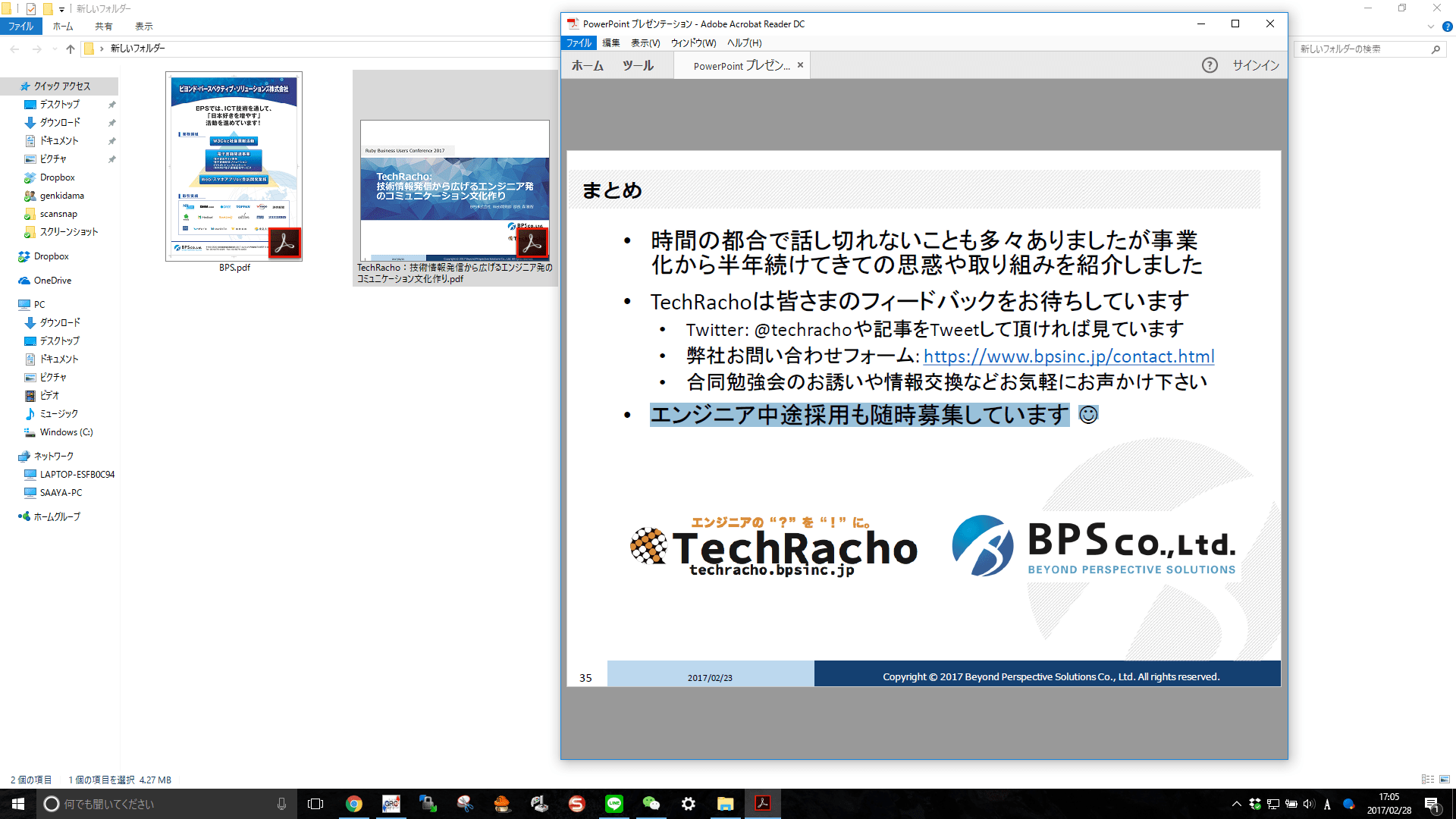Open LAPTOP-ESFB0C94 network computer
Viewport: 1456px width, 819px height.
click(x=77, y=475)
